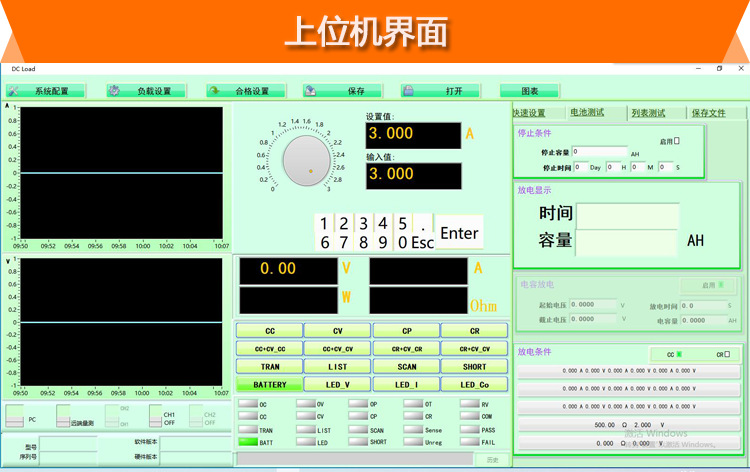Click keypad digit 6
The width and height of the screenshot is (750, 472).
(x=324, y=242)
